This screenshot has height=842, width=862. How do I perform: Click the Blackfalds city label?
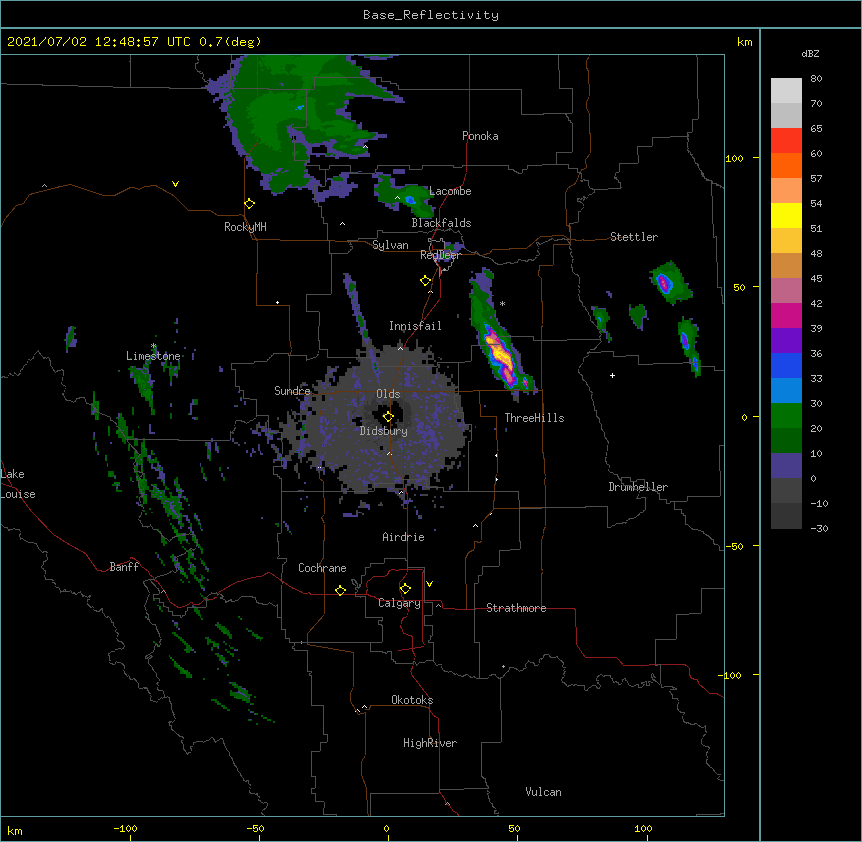[x=441, y=223]
